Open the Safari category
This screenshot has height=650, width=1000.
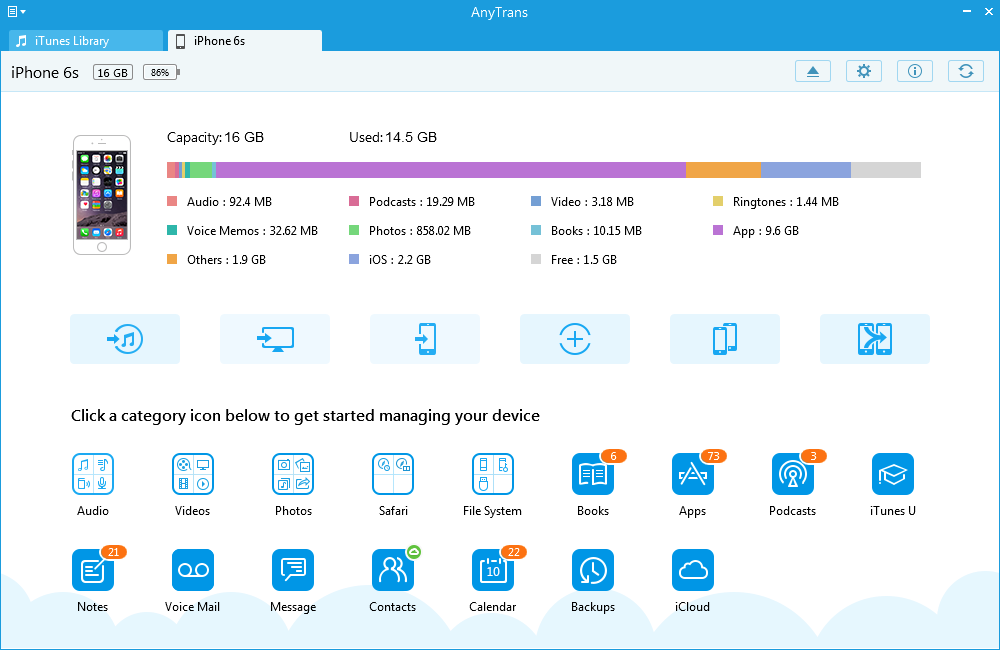(393, 474)
